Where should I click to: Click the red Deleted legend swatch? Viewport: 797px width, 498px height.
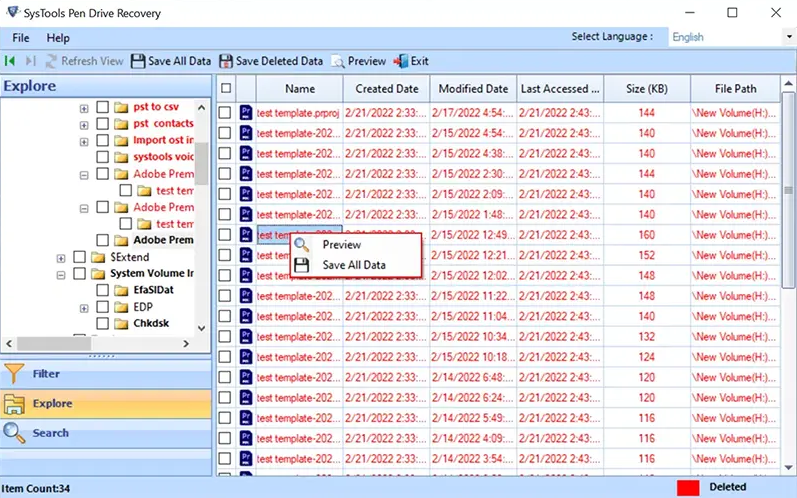click(688, 487)
